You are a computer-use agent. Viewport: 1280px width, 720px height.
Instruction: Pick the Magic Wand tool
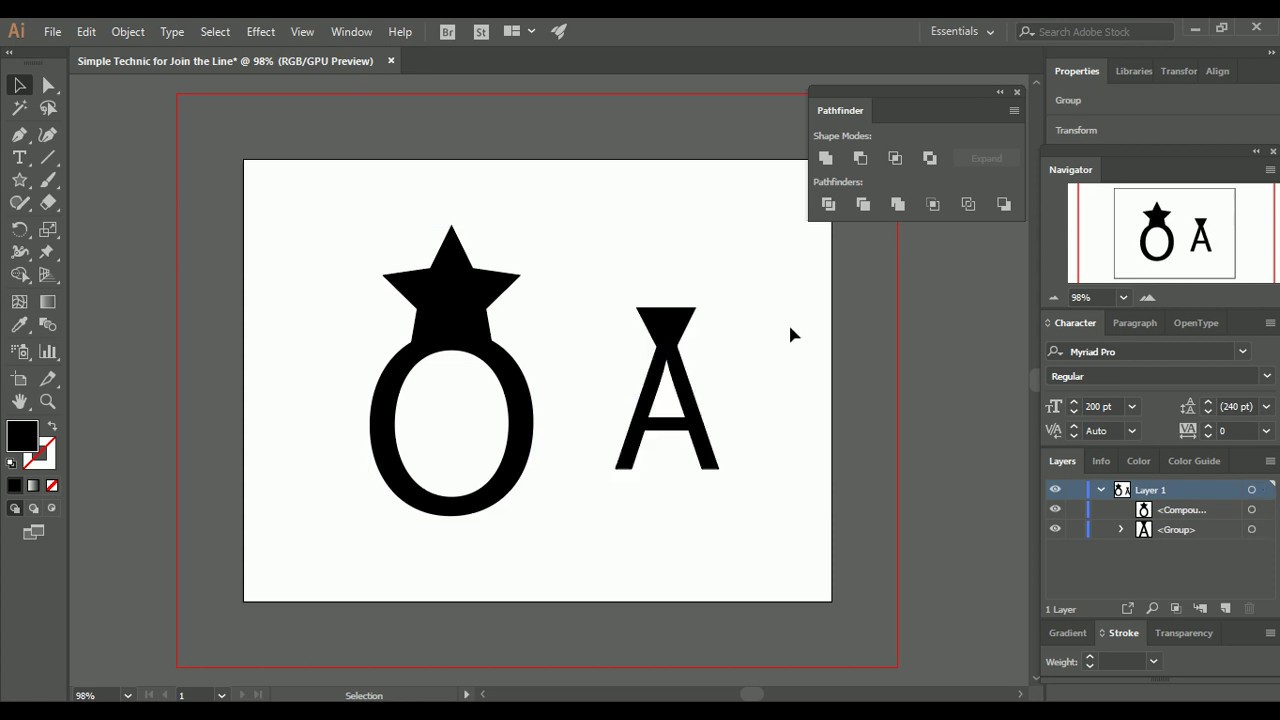coord(19,109)
